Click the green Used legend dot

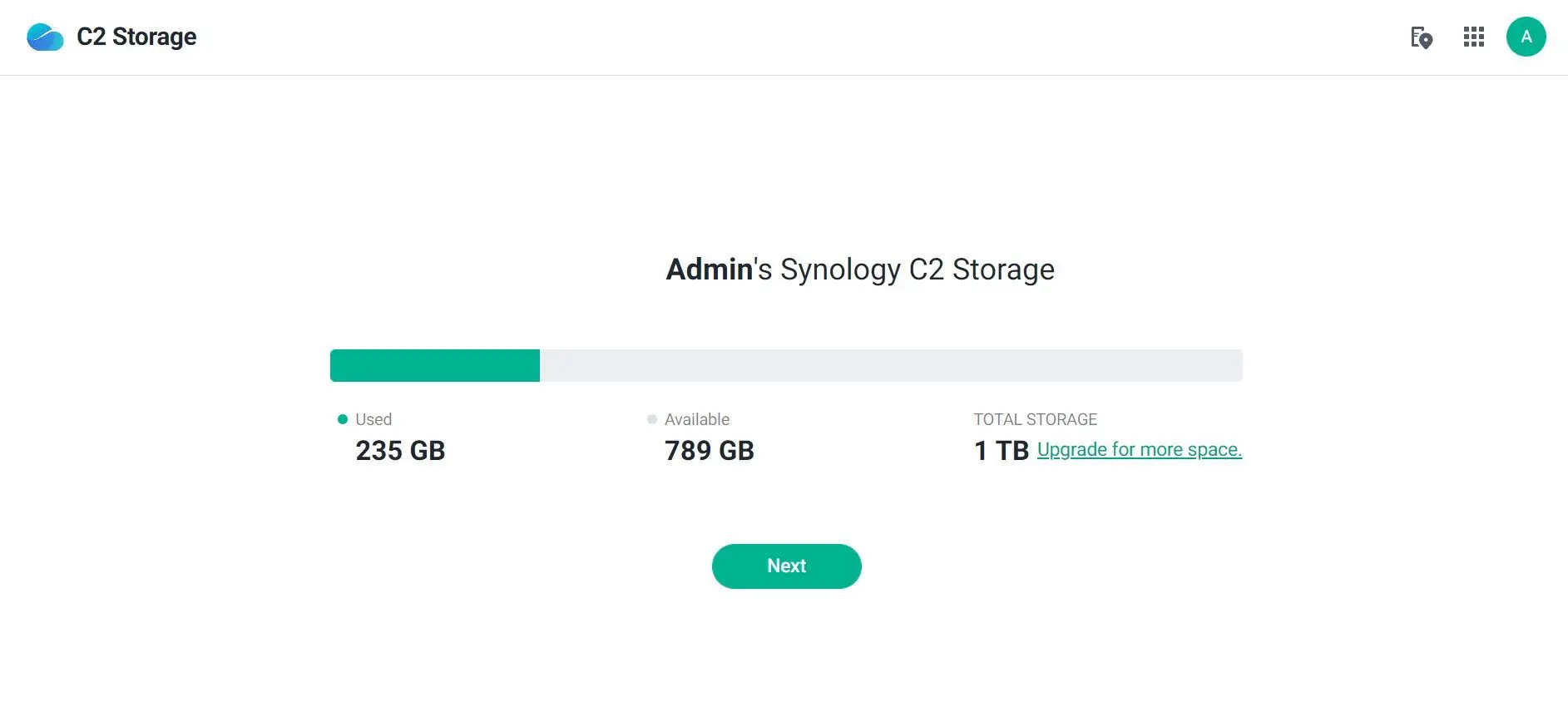click(x=342, y=419)
